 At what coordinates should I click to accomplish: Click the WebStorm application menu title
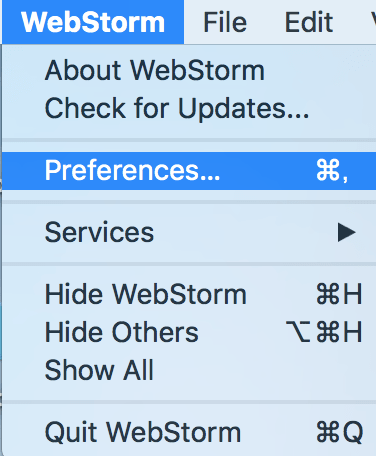93,22
